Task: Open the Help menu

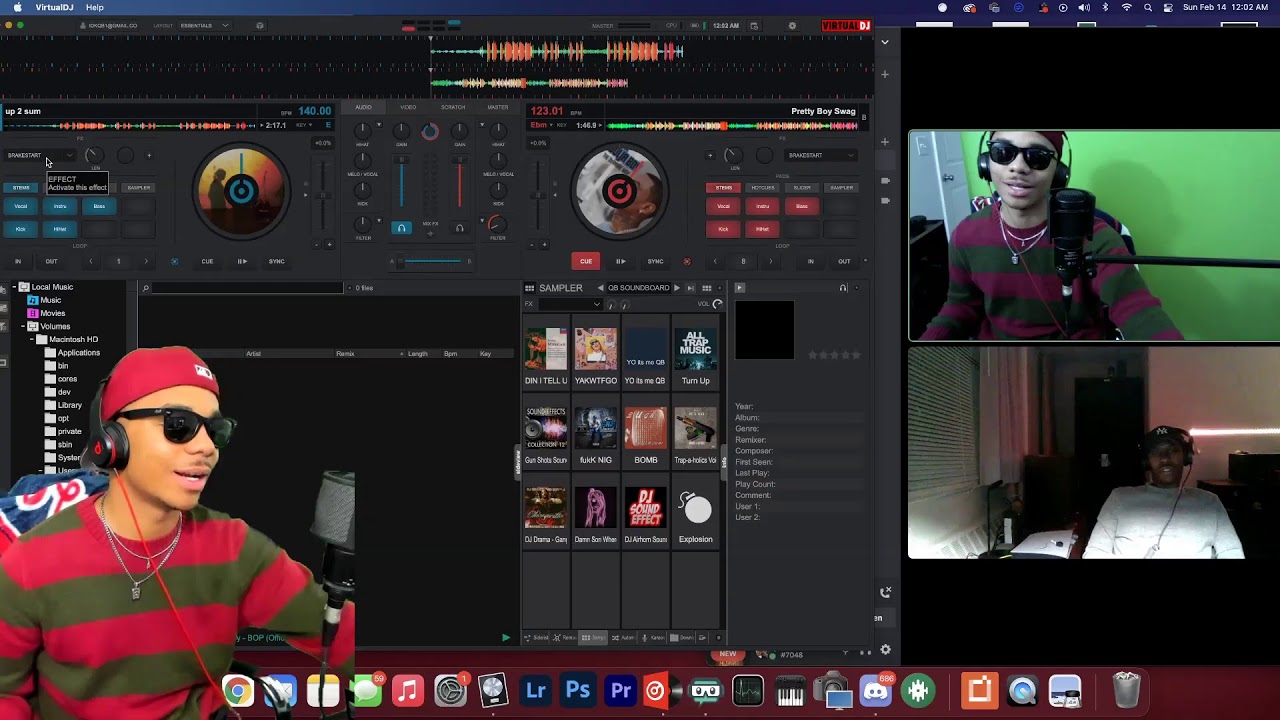Action: click(x=94, y=7)
